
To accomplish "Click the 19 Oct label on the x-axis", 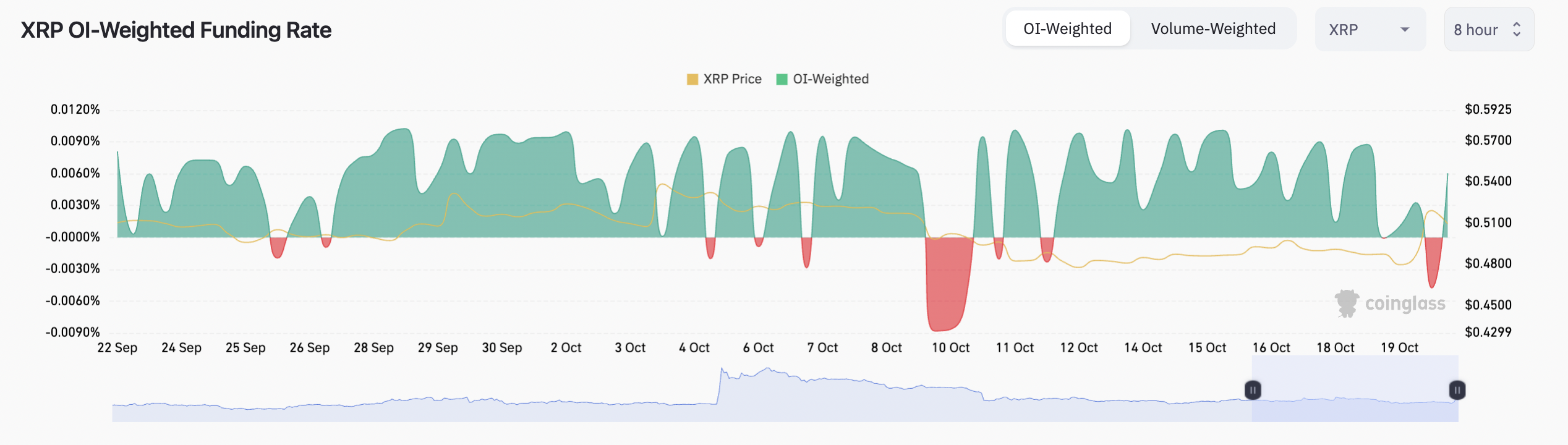I will point(1400,347).
